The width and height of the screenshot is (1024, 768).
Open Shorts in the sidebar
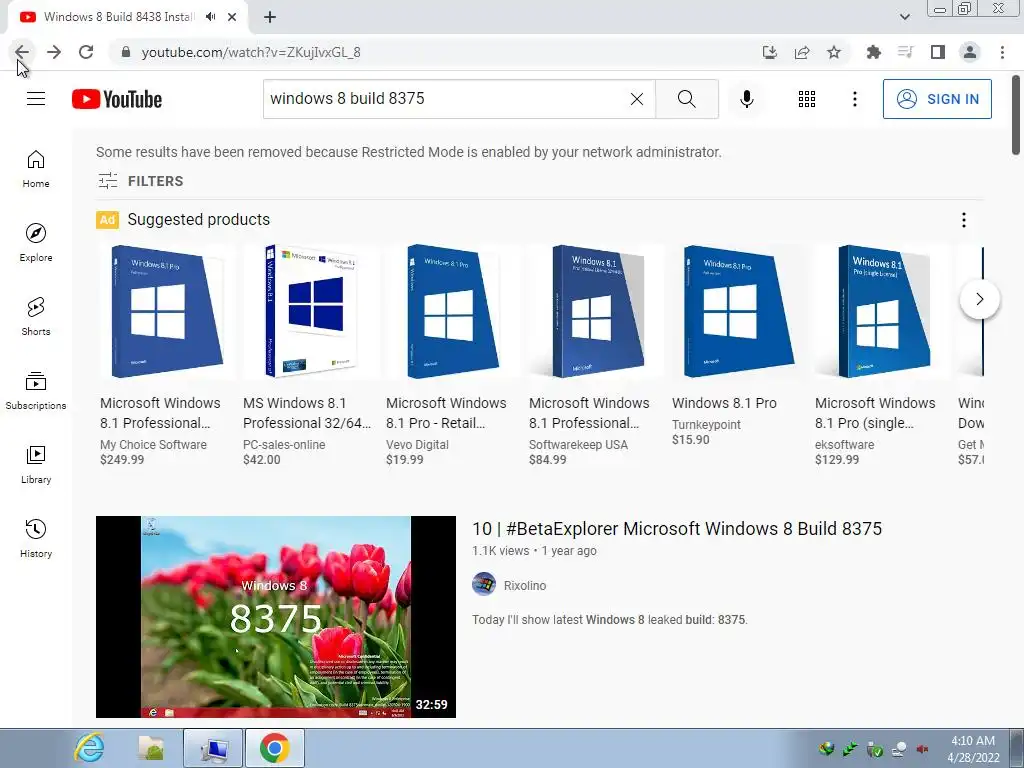coord(36,317)
